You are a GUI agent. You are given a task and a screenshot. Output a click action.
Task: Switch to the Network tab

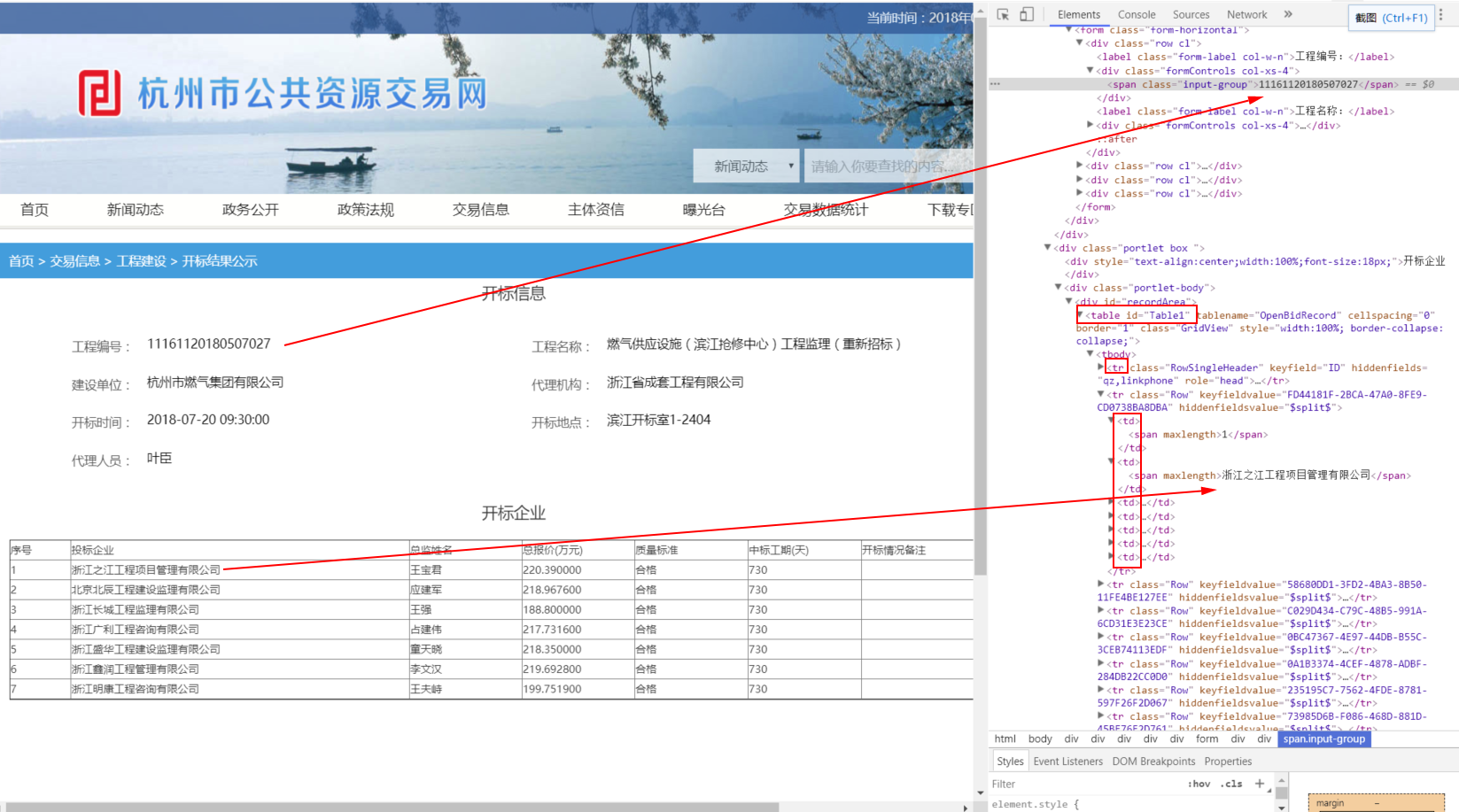click(x=1246, y=14)
